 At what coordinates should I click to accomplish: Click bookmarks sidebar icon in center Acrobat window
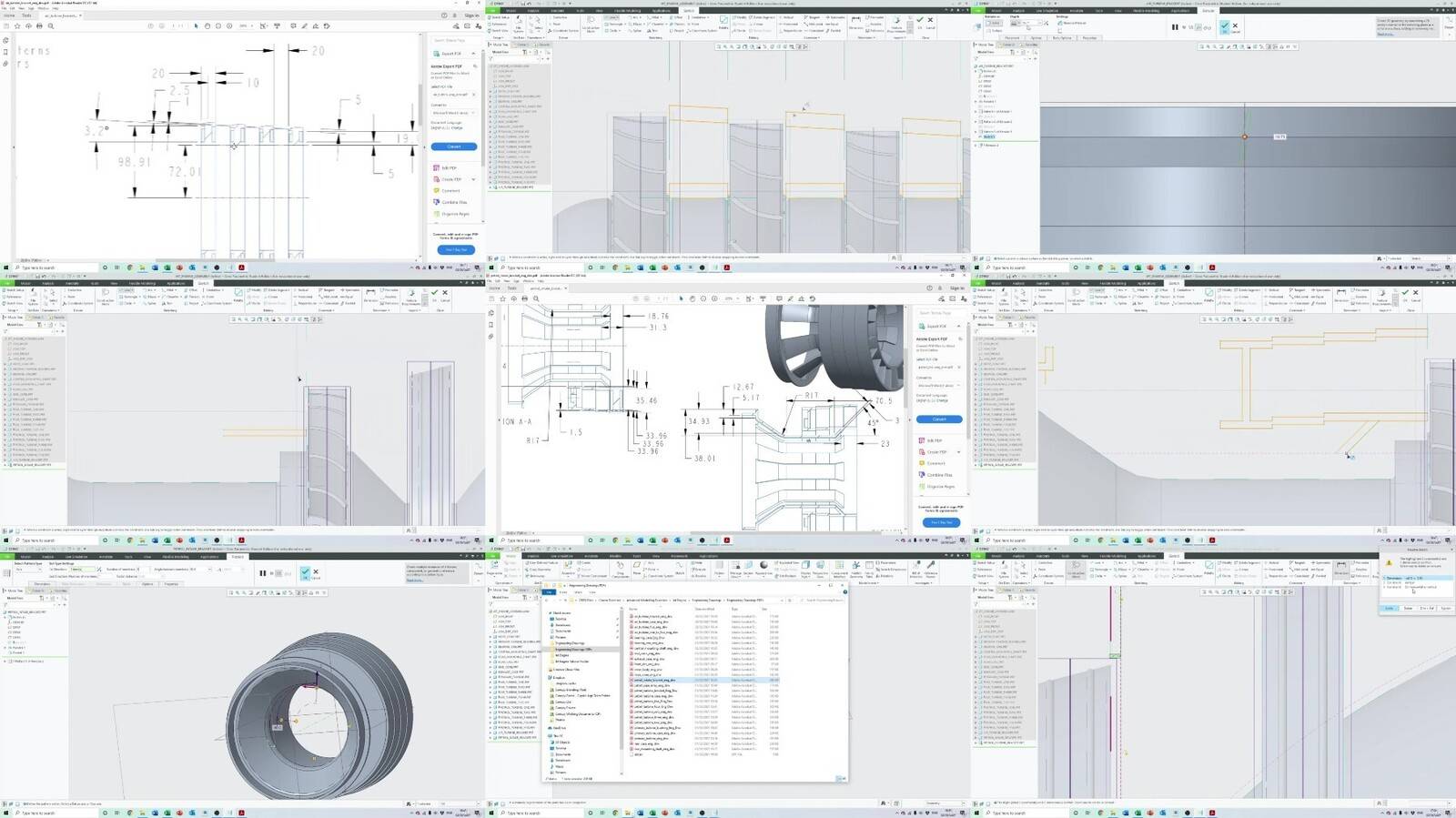point(490,325)
